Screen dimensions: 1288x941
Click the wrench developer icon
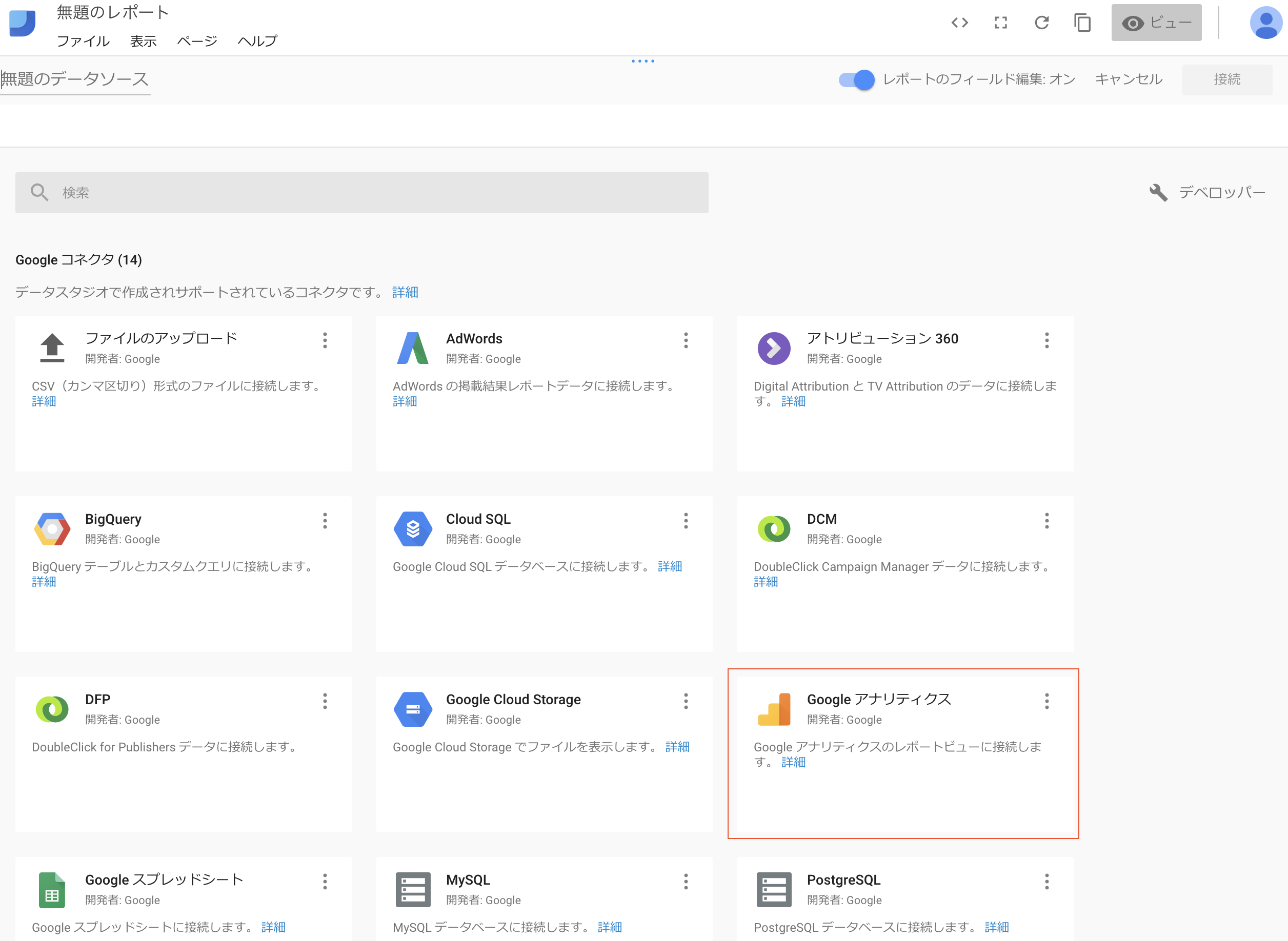click(x=1158, y=193)
